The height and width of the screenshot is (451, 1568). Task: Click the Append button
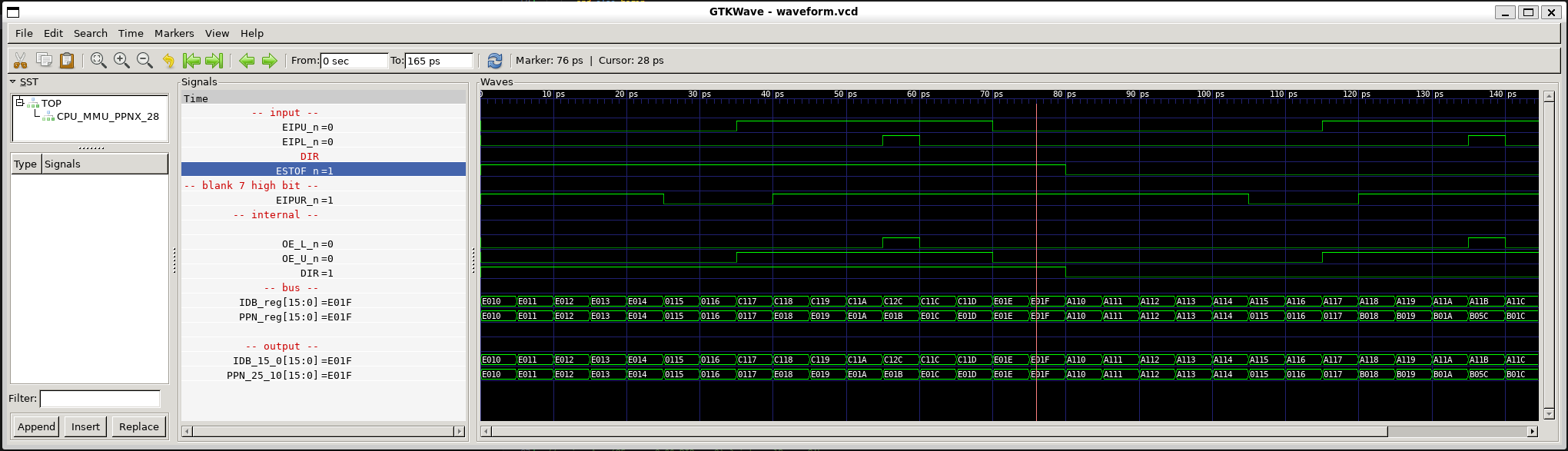pos(37,426)
